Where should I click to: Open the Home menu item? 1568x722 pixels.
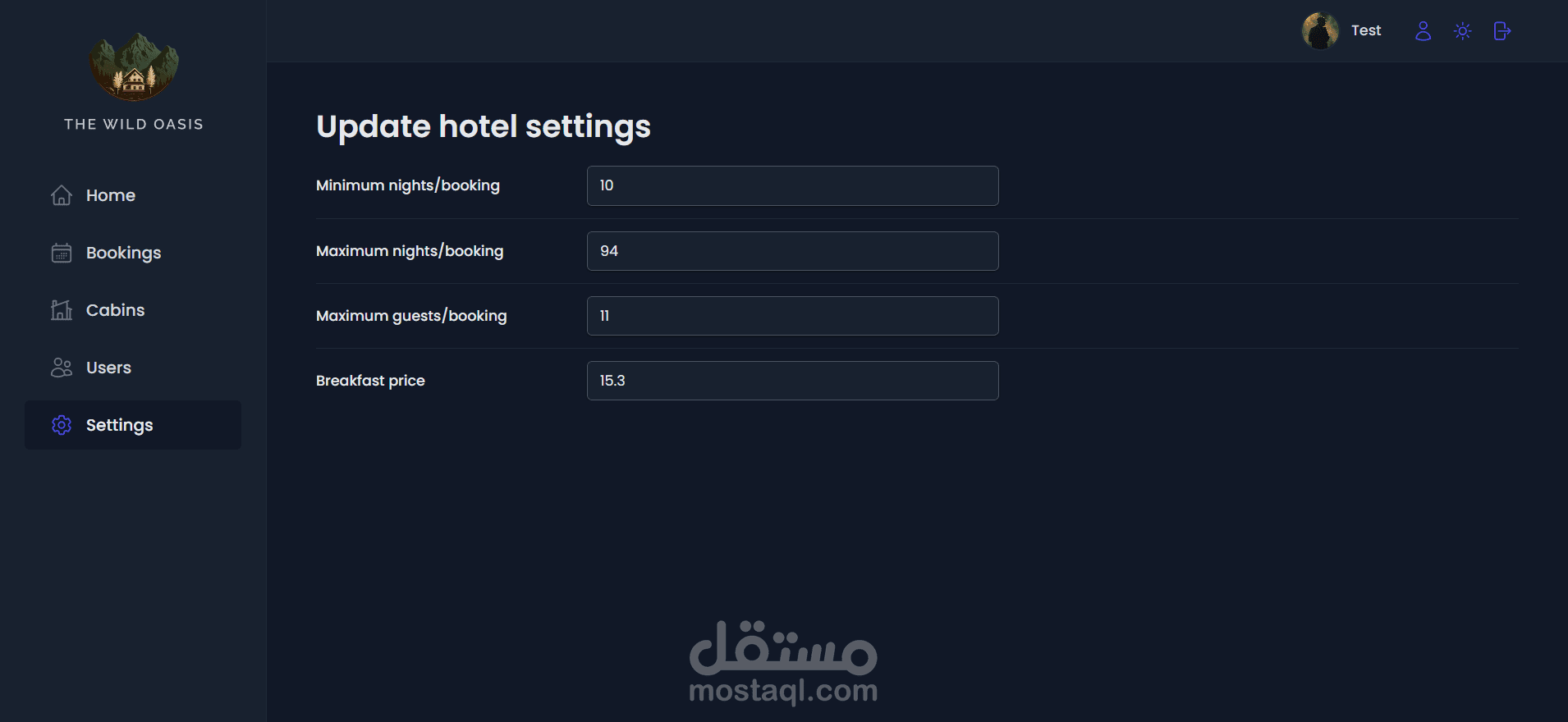coord(111,195)
